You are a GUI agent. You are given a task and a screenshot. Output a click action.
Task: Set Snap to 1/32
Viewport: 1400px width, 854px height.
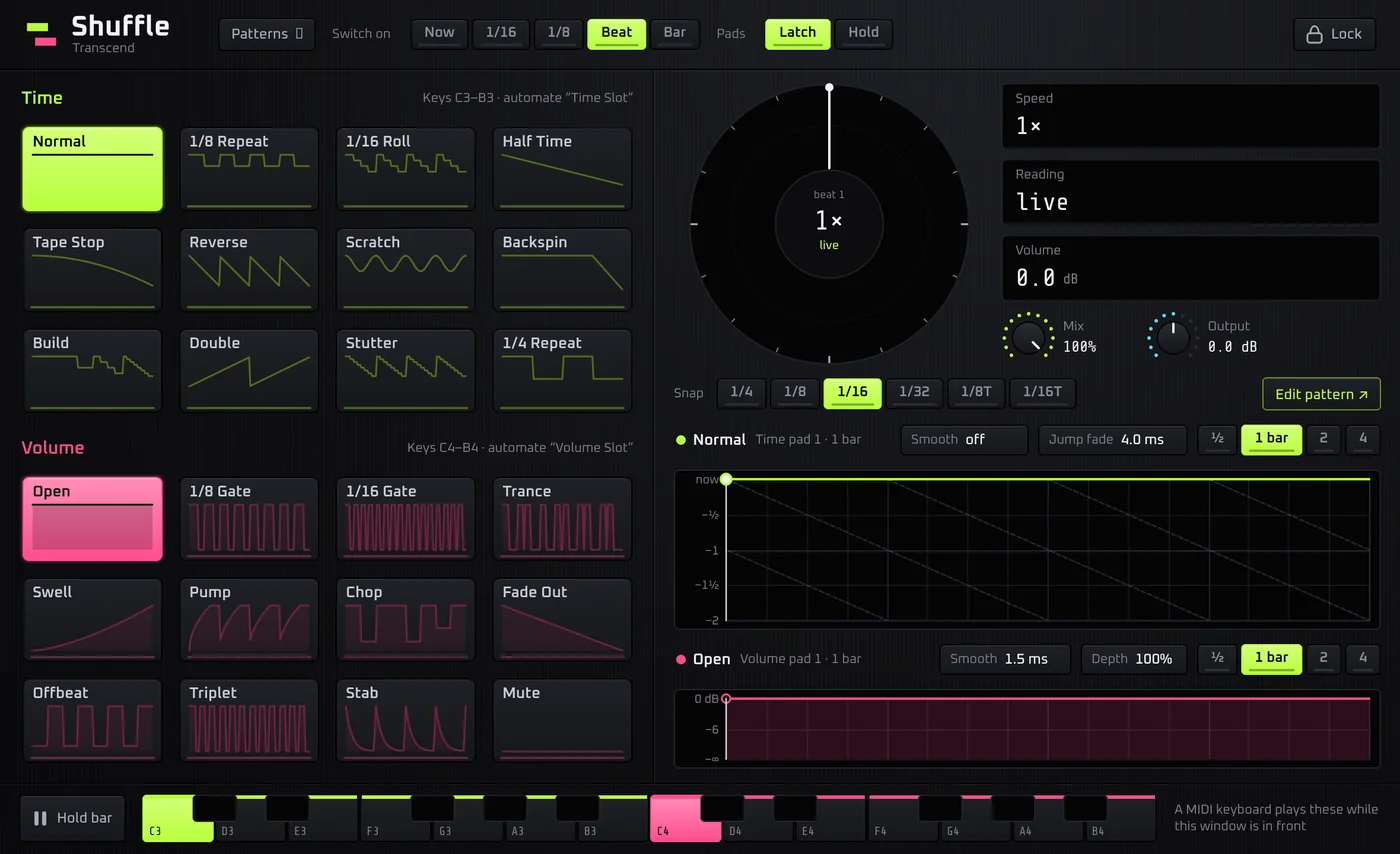[x=914, y=393]
